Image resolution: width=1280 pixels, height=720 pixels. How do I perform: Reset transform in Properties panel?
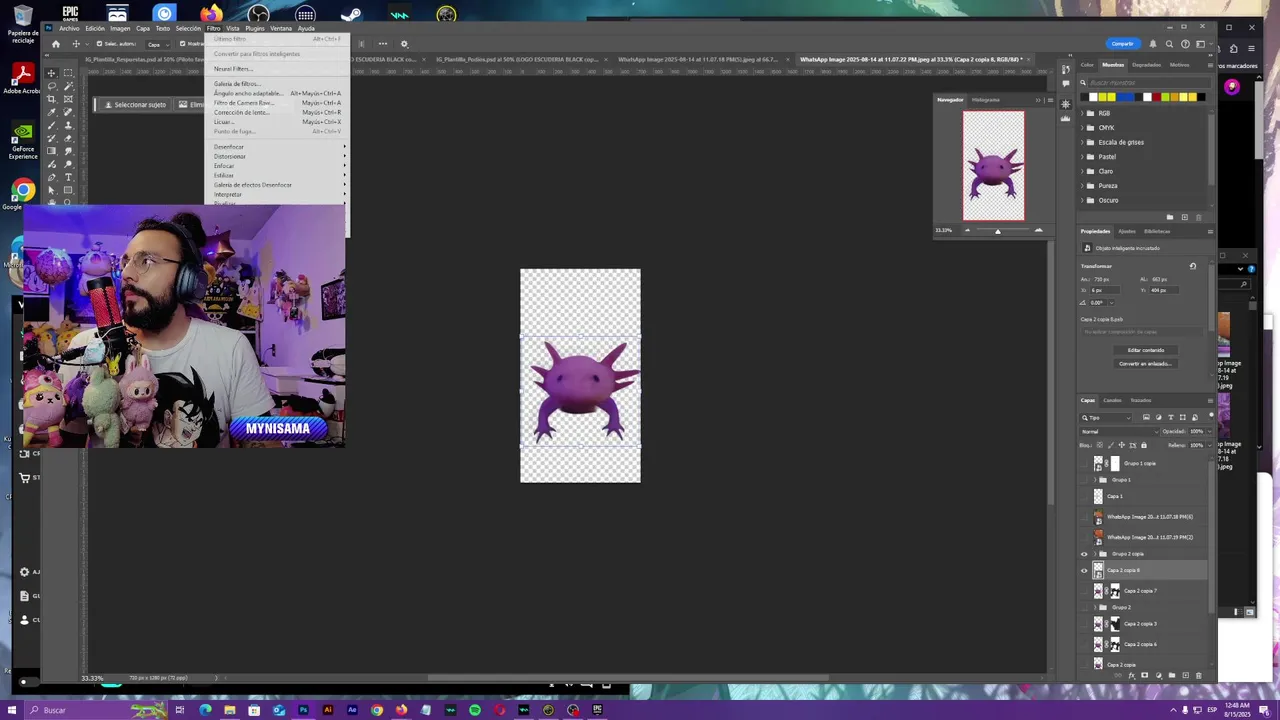[1192, 266]
